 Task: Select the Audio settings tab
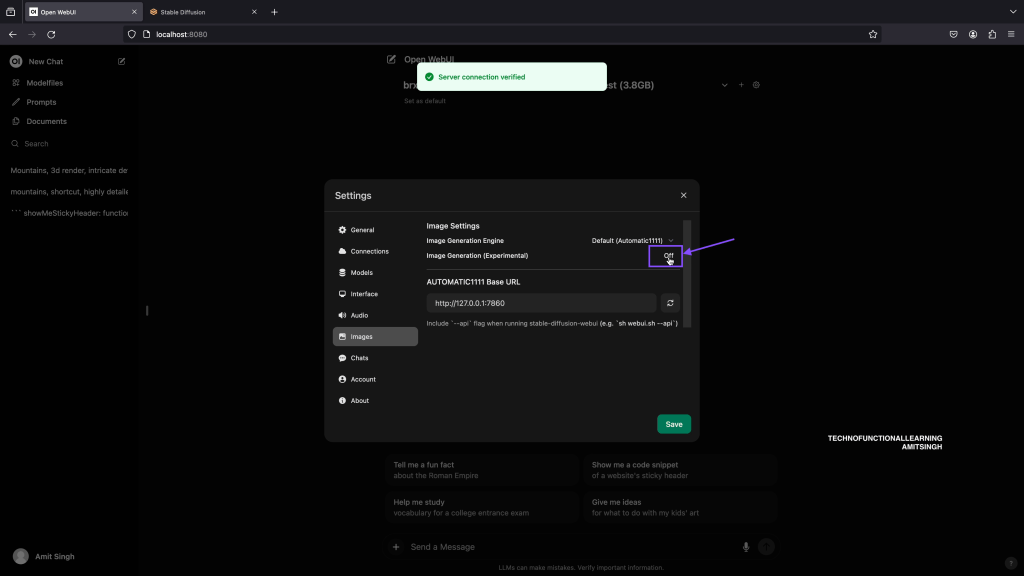(359, 315)
